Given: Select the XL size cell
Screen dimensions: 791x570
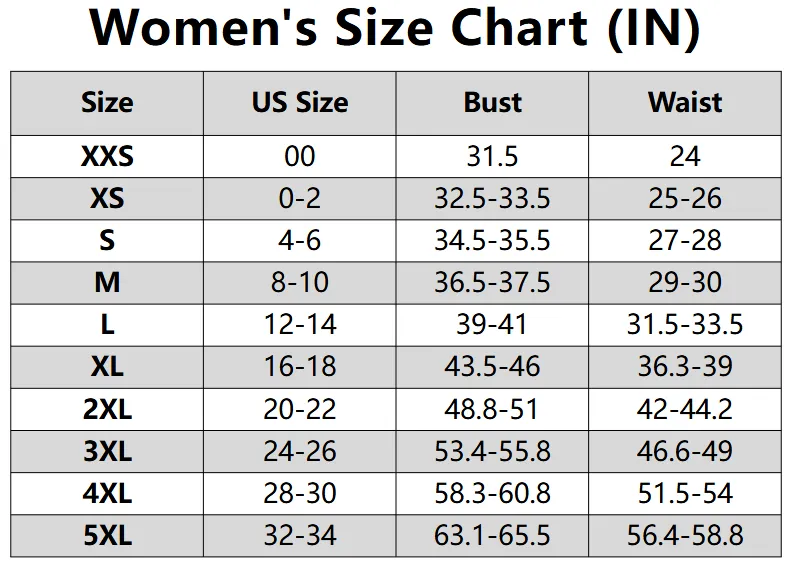Looking at the screenshot, I should pos(107,366).
